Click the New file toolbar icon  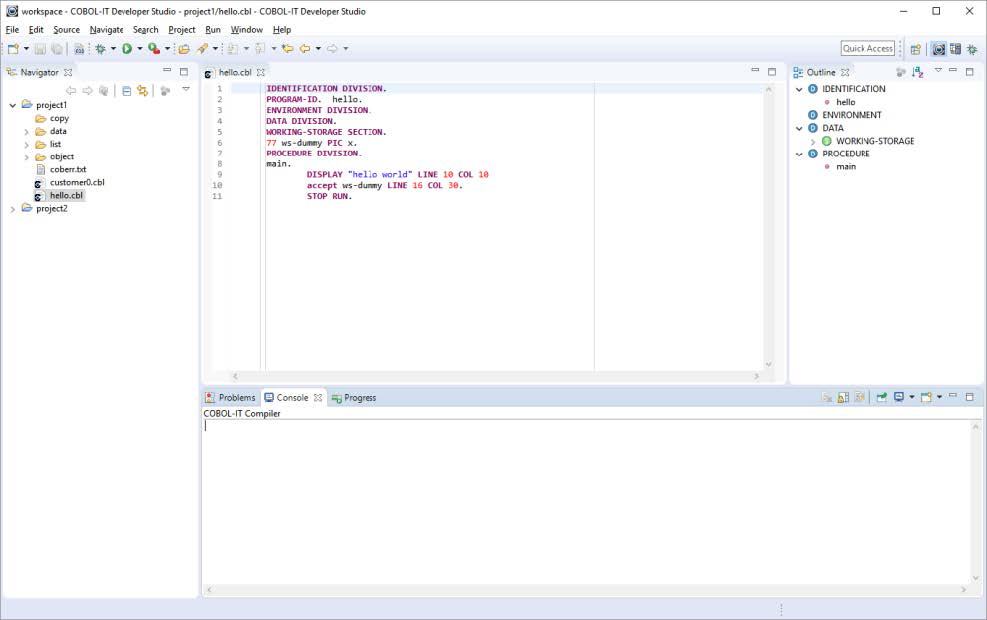(12, 48)
